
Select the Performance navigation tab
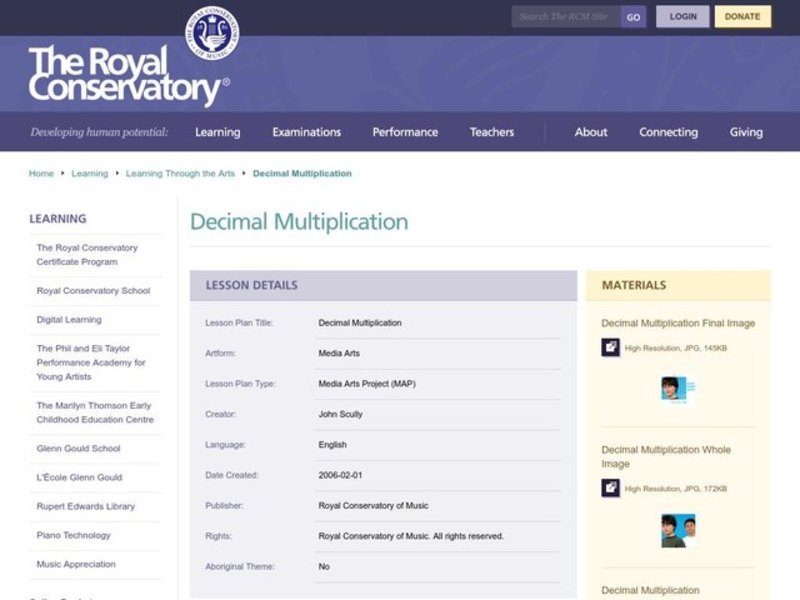pyautogui.click(x=405, y=132)
